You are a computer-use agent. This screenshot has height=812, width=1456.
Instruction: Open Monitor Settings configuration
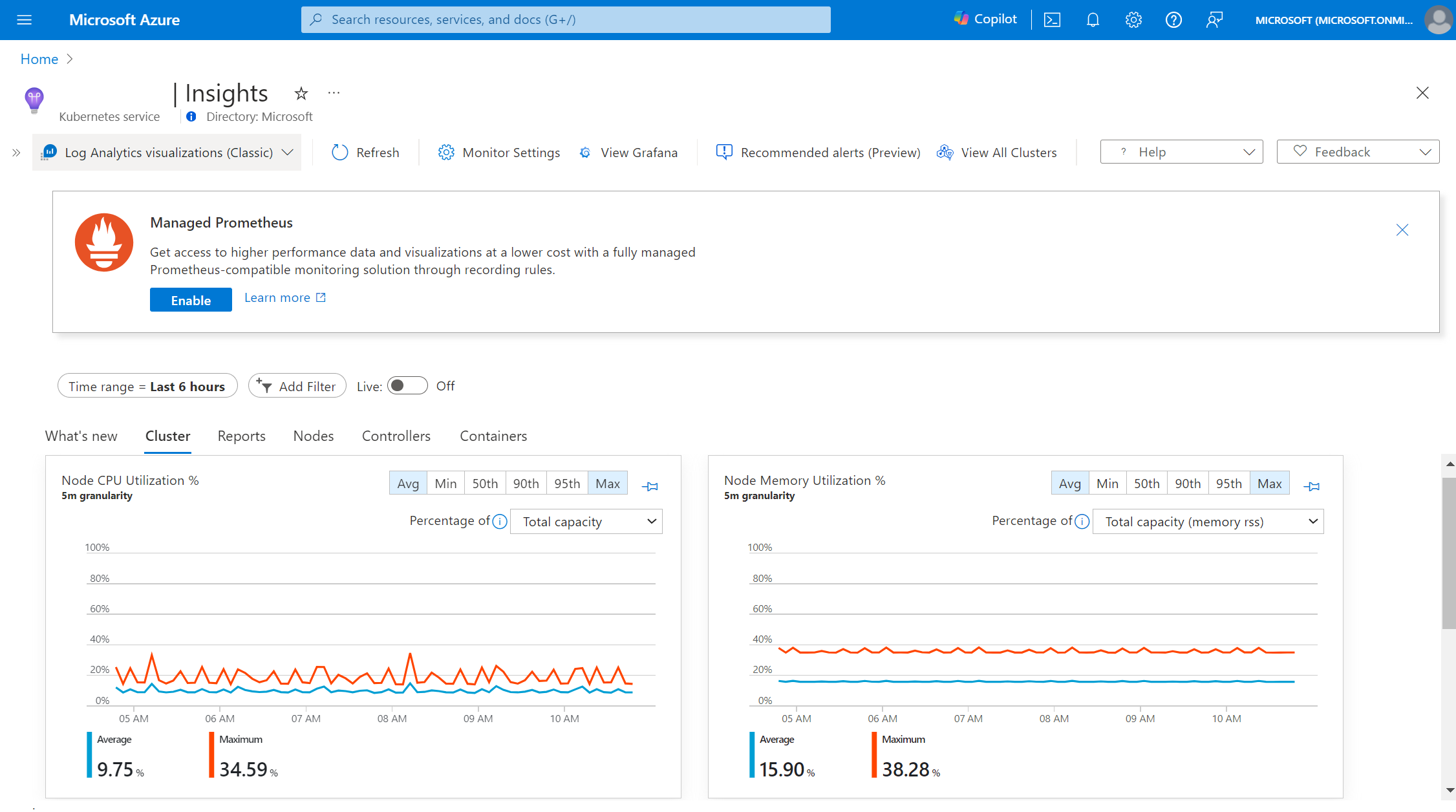click(x=499, y=152)
